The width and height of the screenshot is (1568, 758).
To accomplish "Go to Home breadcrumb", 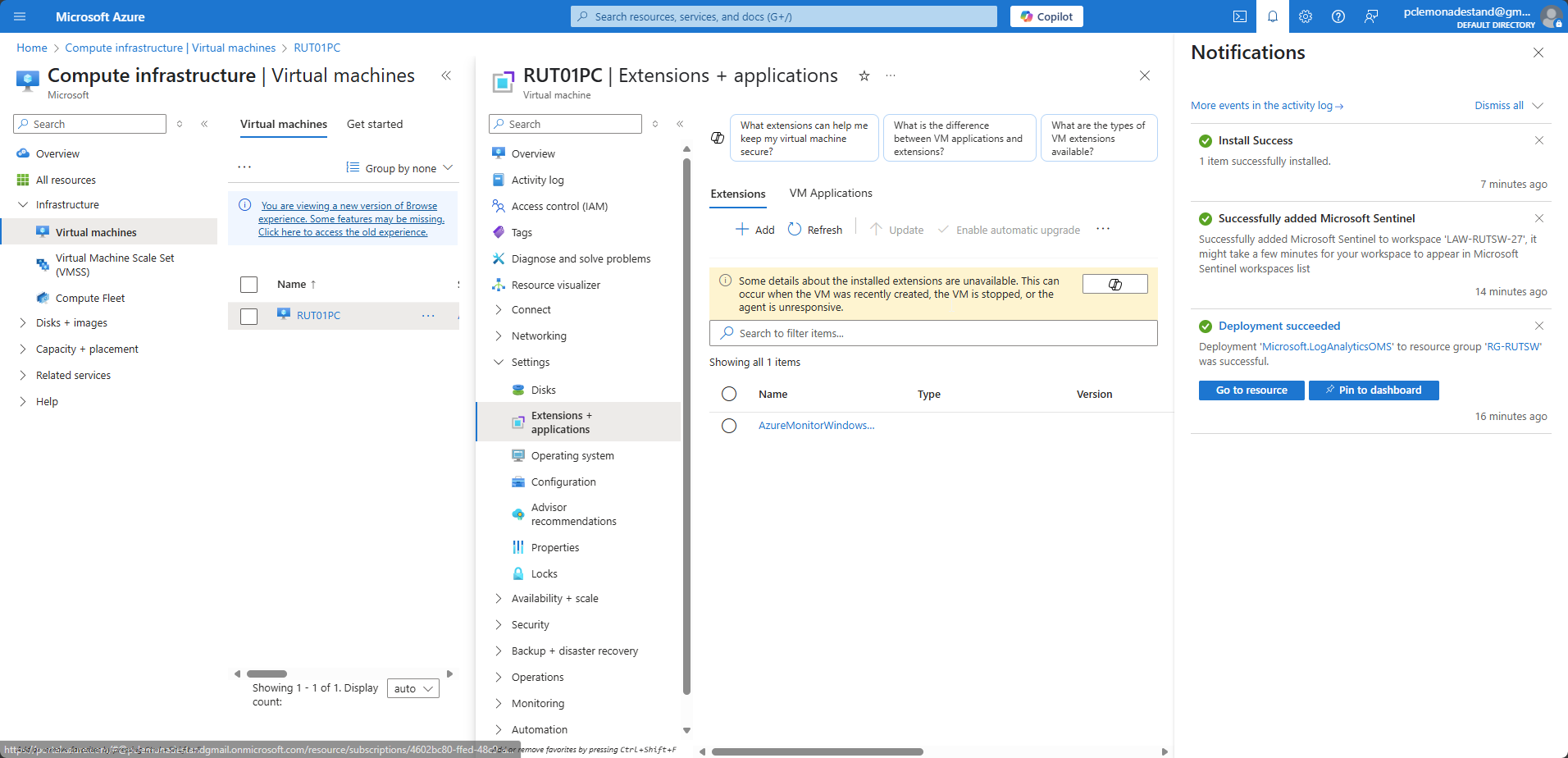I will [32, 48].
